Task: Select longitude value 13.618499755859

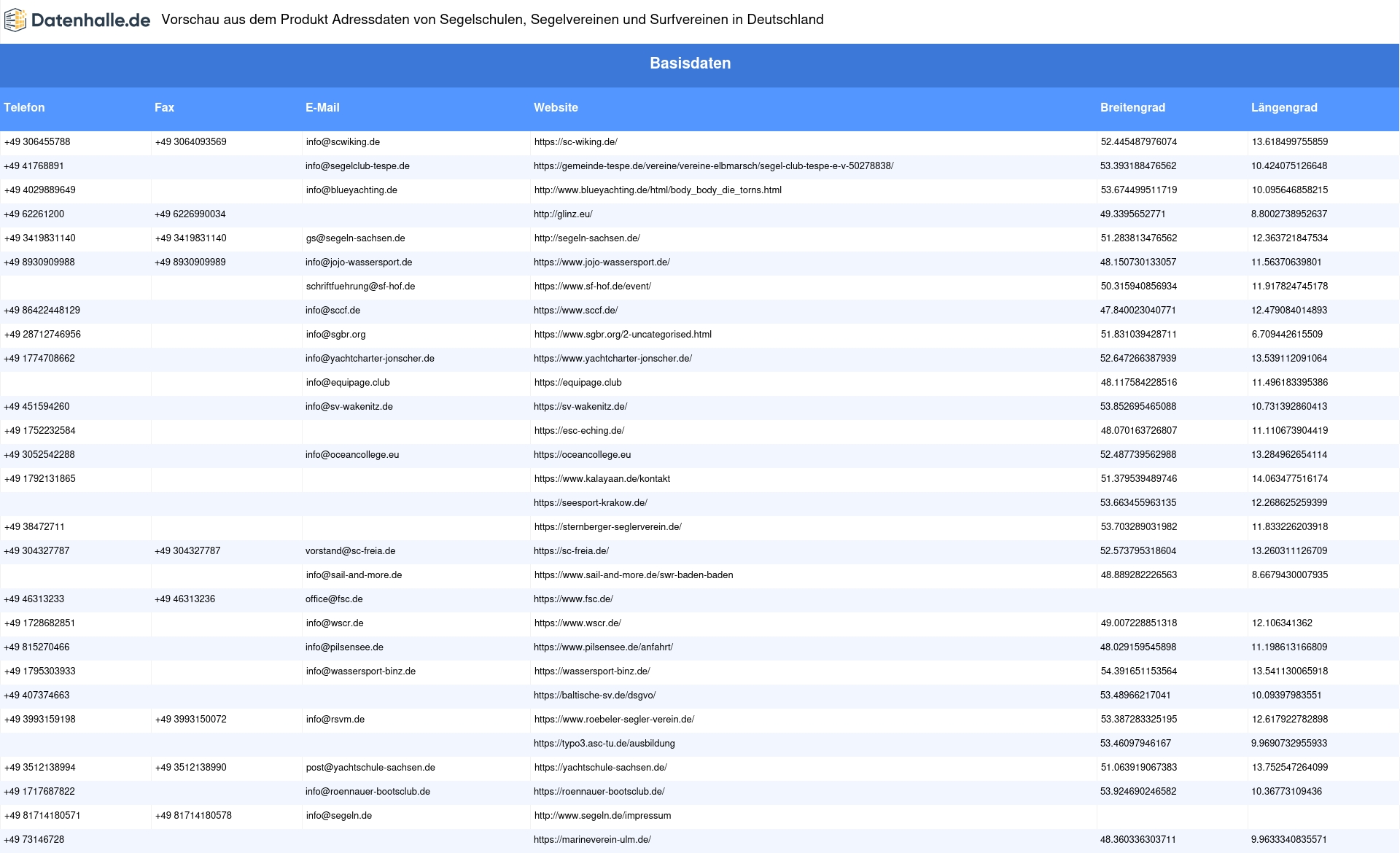Action: tap(1290, 142)
